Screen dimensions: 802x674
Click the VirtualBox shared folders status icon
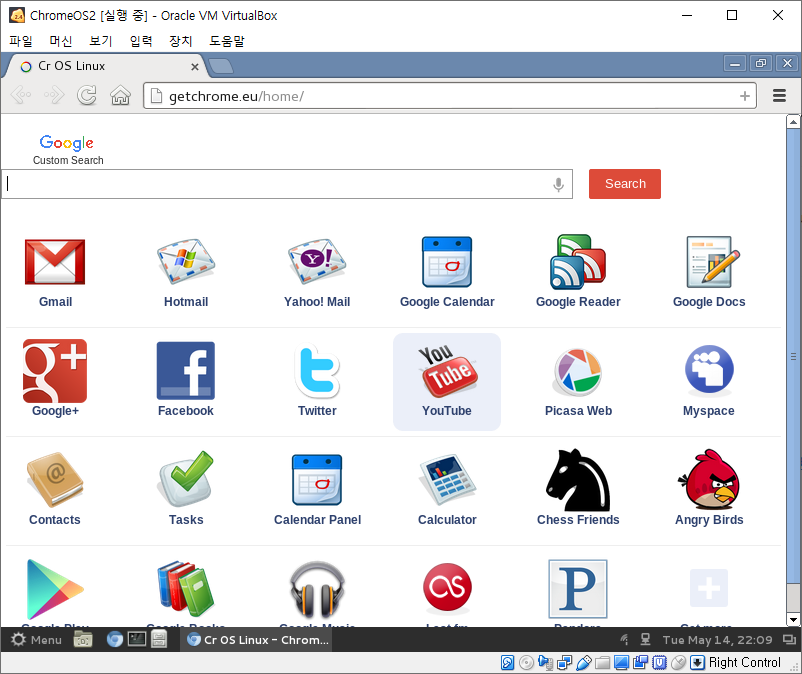click(602, 663)
